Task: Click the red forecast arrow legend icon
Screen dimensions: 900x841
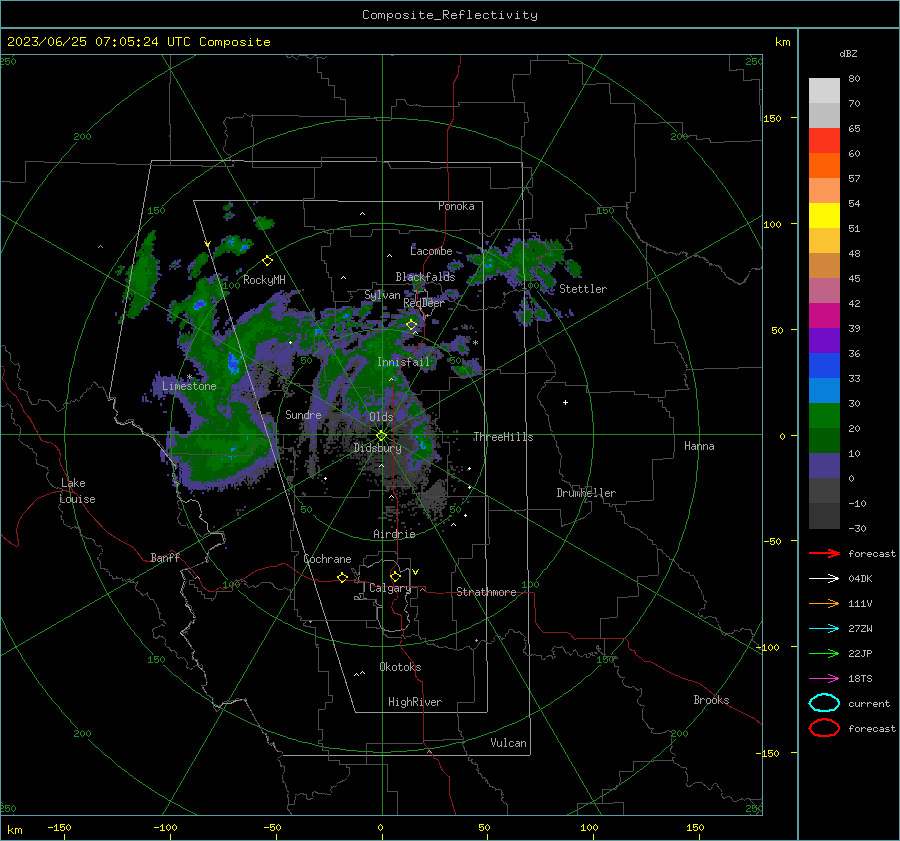Action: click(824, 553)
